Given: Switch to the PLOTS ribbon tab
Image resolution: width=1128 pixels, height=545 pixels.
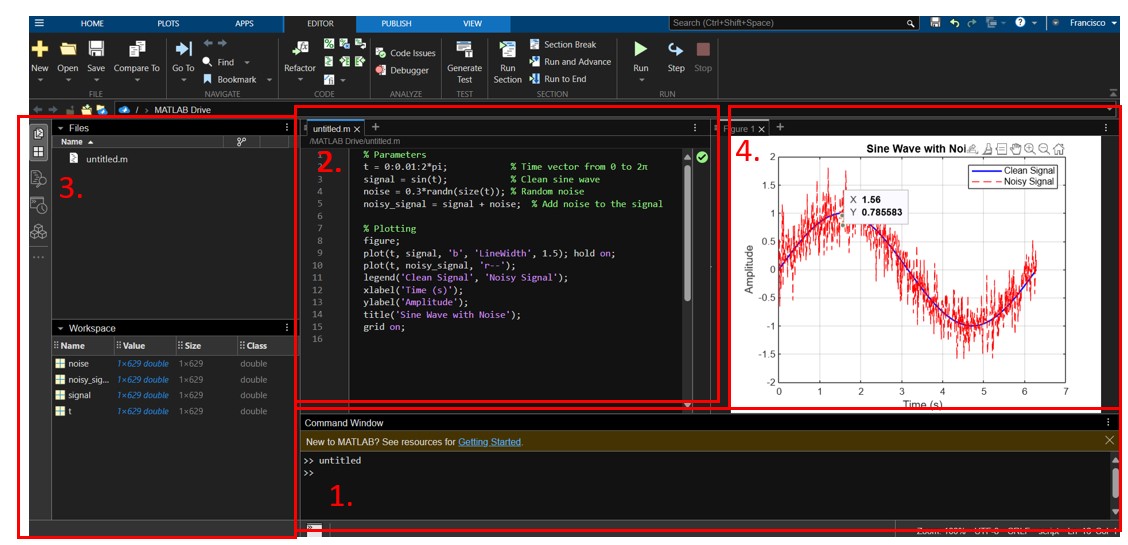Looking at the screenshot, I should pos(169,24).
